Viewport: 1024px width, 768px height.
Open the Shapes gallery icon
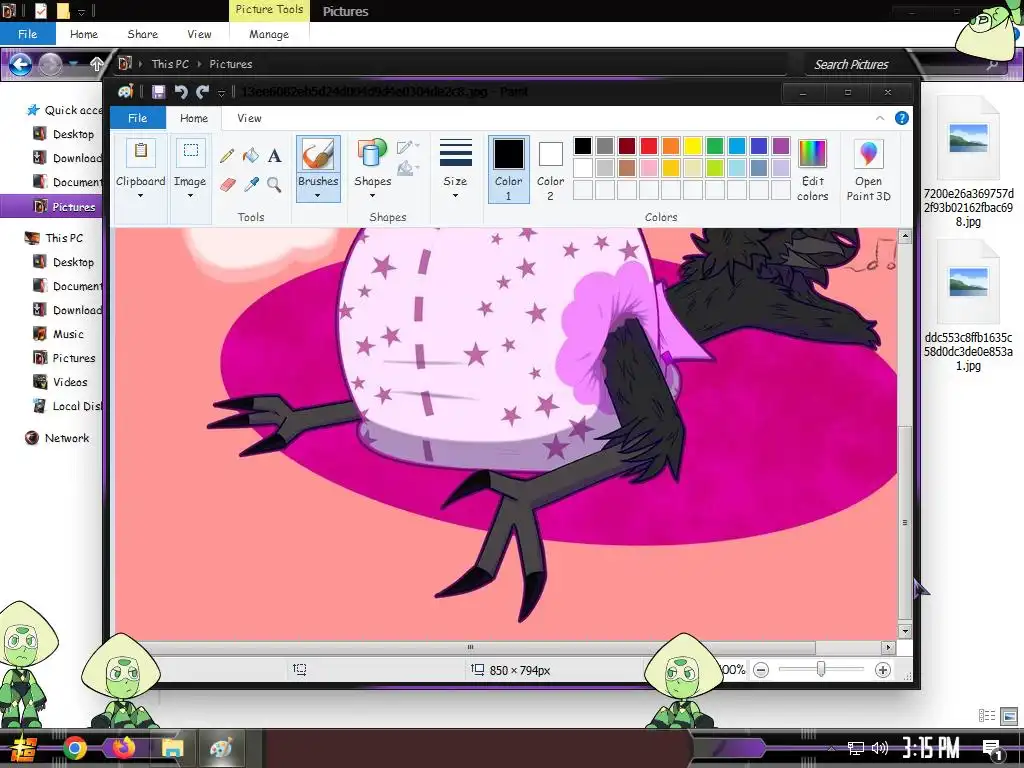372,153
